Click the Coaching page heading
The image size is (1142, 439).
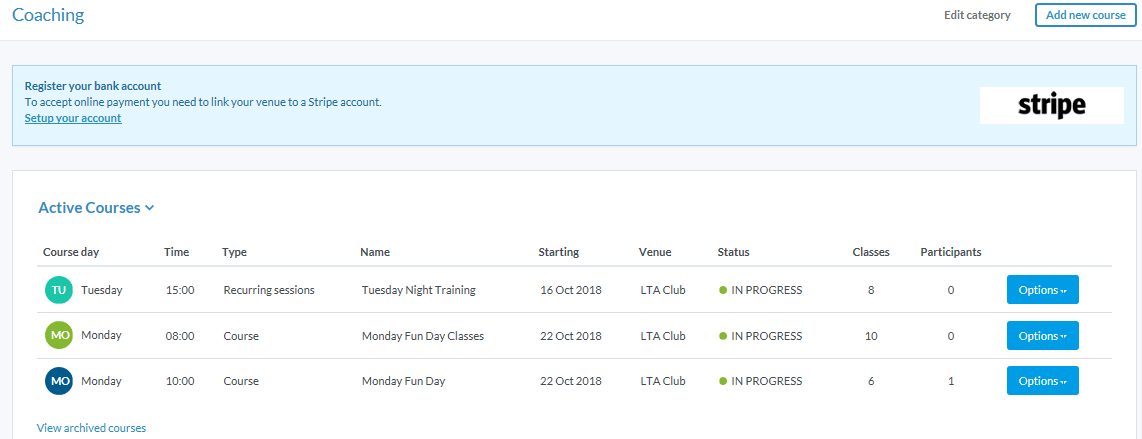point(48,15)
